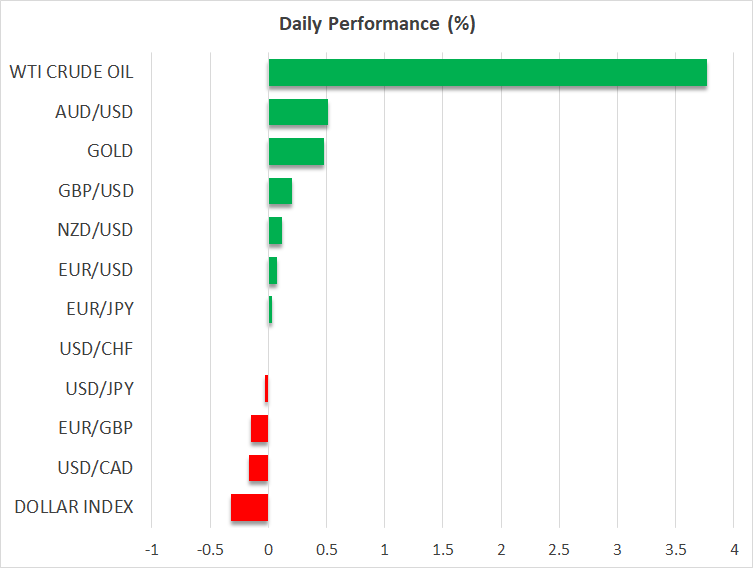Click the AUD/USD green bar
Viewport: 753px width, 568px height.
[298, 112]
